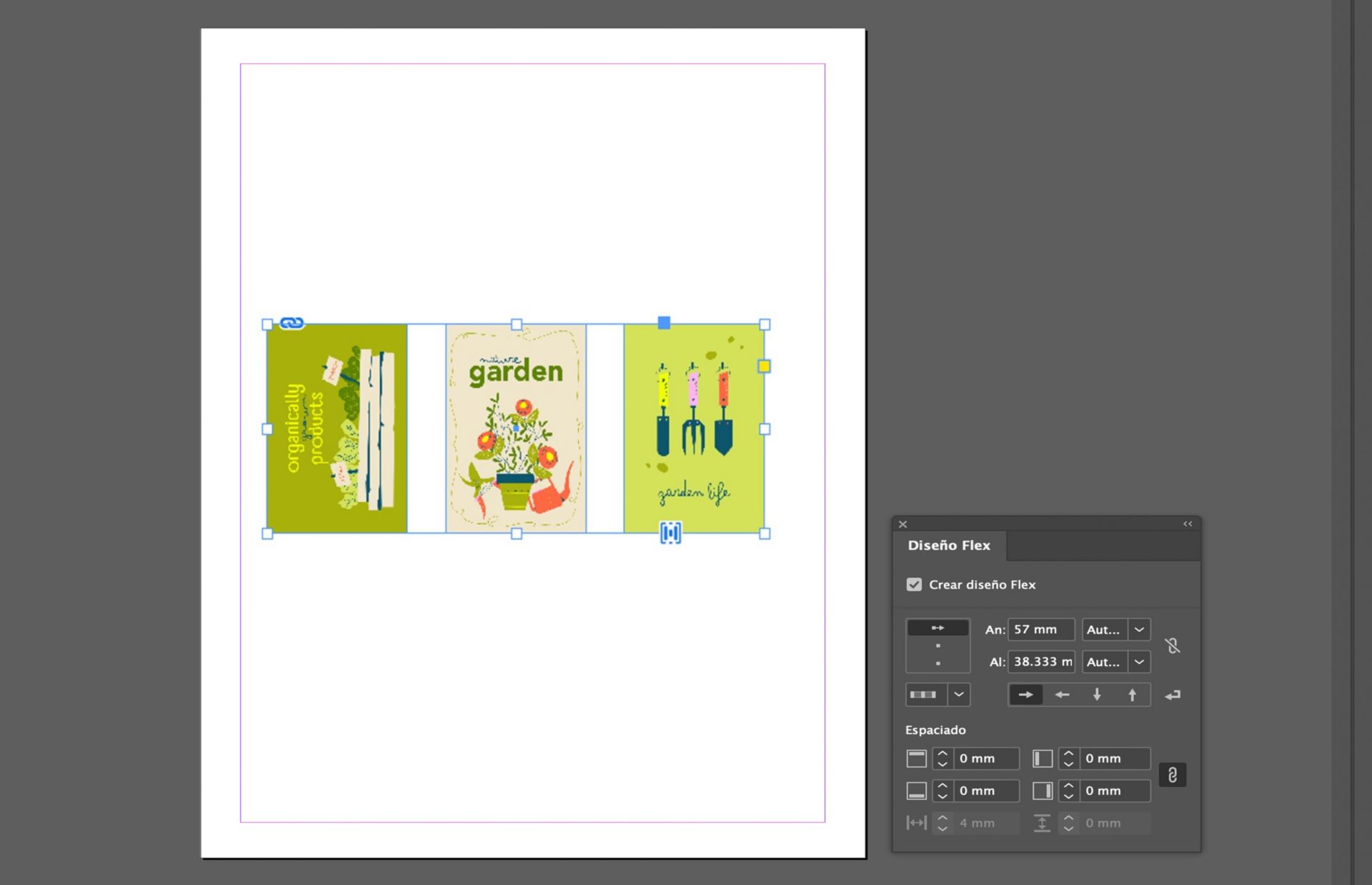Click the yellow square handle on frame
Screen dimensions: 1372x885
coord(764,366)
